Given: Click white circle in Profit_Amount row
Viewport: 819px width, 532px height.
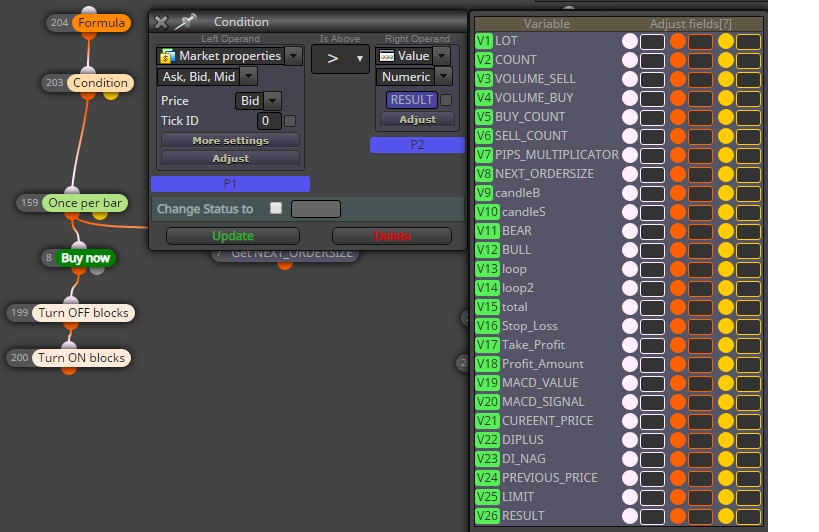Looking at the screenshot, I should pos(630,364).
